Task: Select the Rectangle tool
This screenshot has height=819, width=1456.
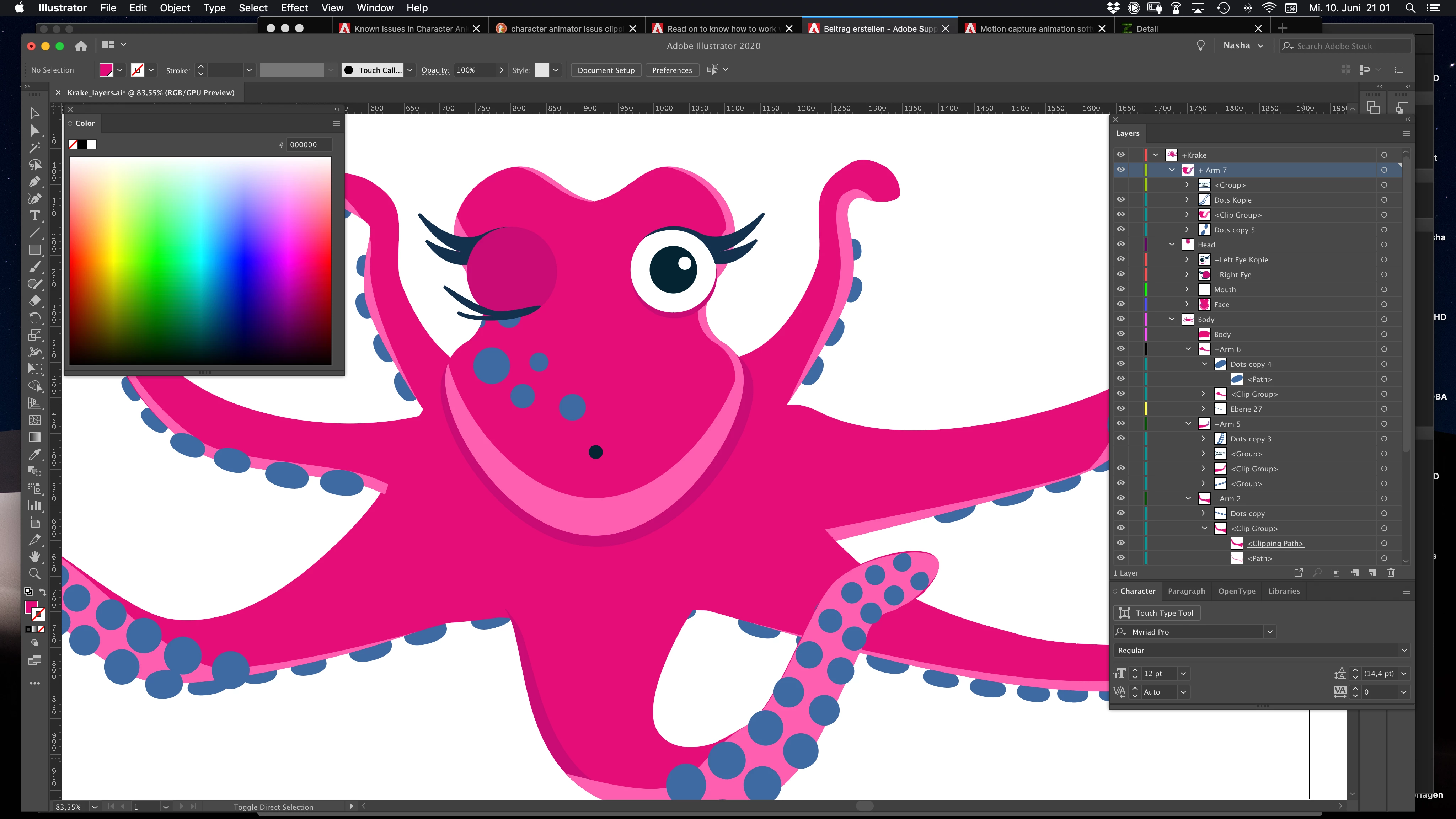Action: [34, 250]
